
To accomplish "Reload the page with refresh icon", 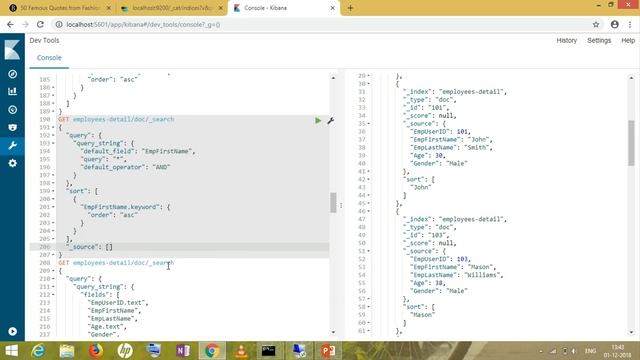I will point(40,24).
